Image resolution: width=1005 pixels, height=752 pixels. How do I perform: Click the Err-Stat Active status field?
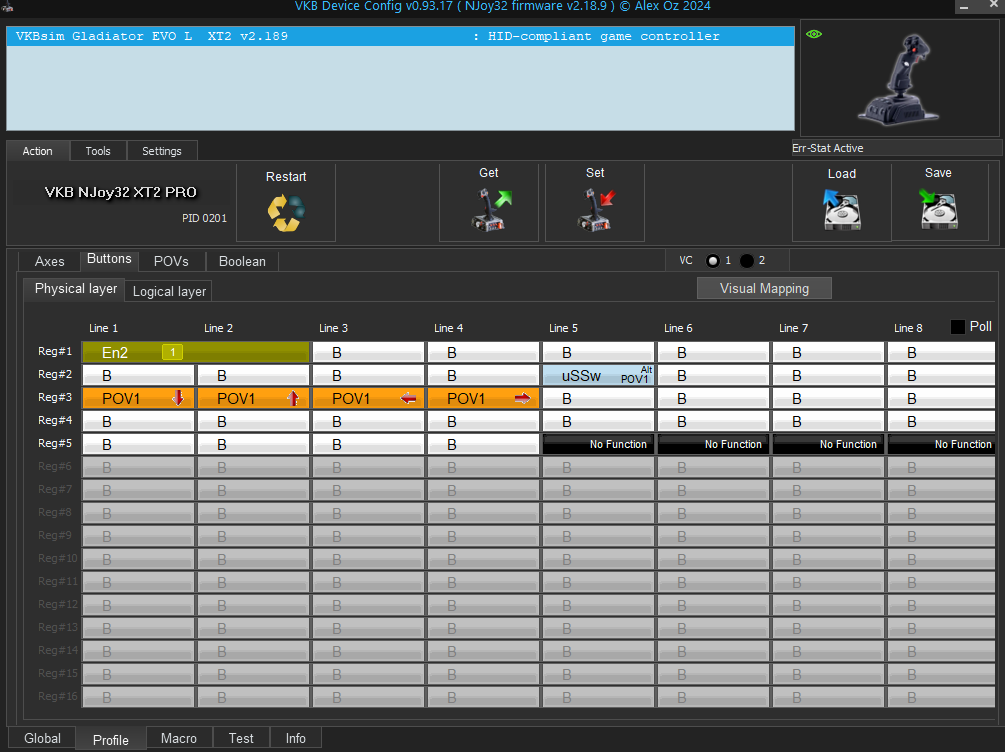tap(896, 148)
